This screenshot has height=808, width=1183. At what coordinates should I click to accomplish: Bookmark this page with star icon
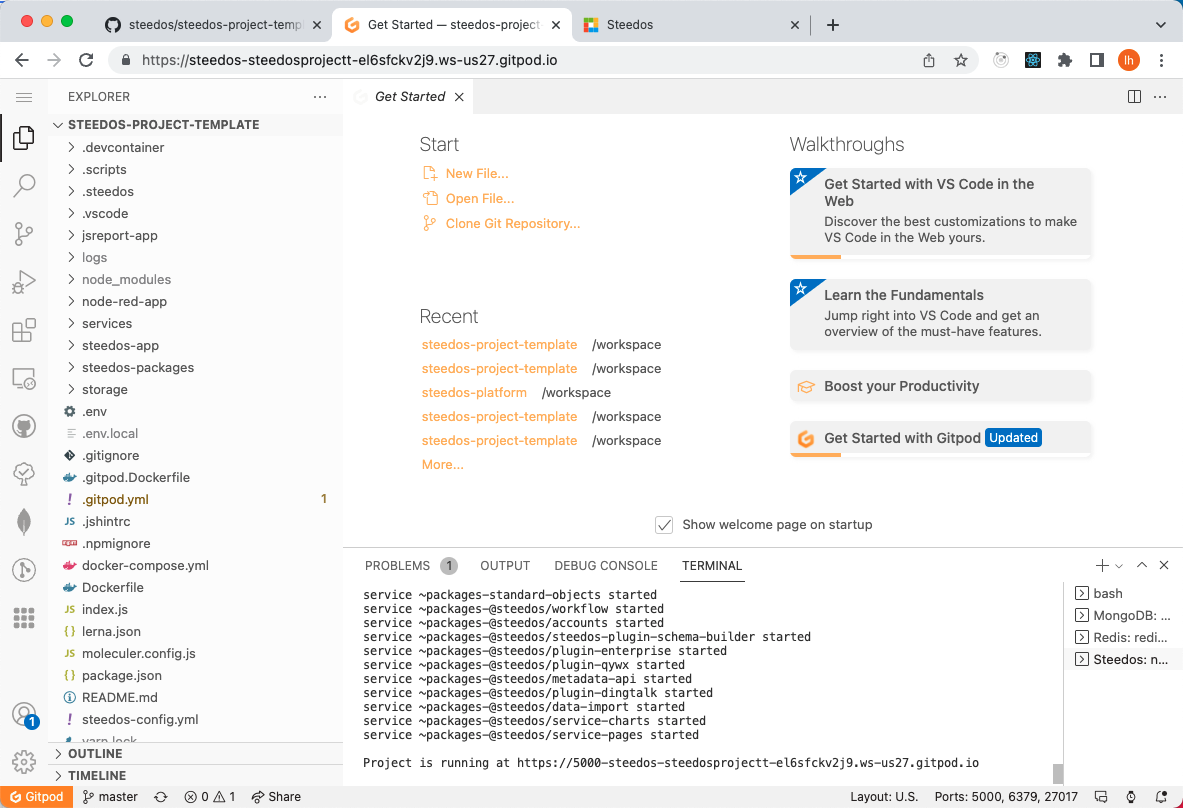960,60
